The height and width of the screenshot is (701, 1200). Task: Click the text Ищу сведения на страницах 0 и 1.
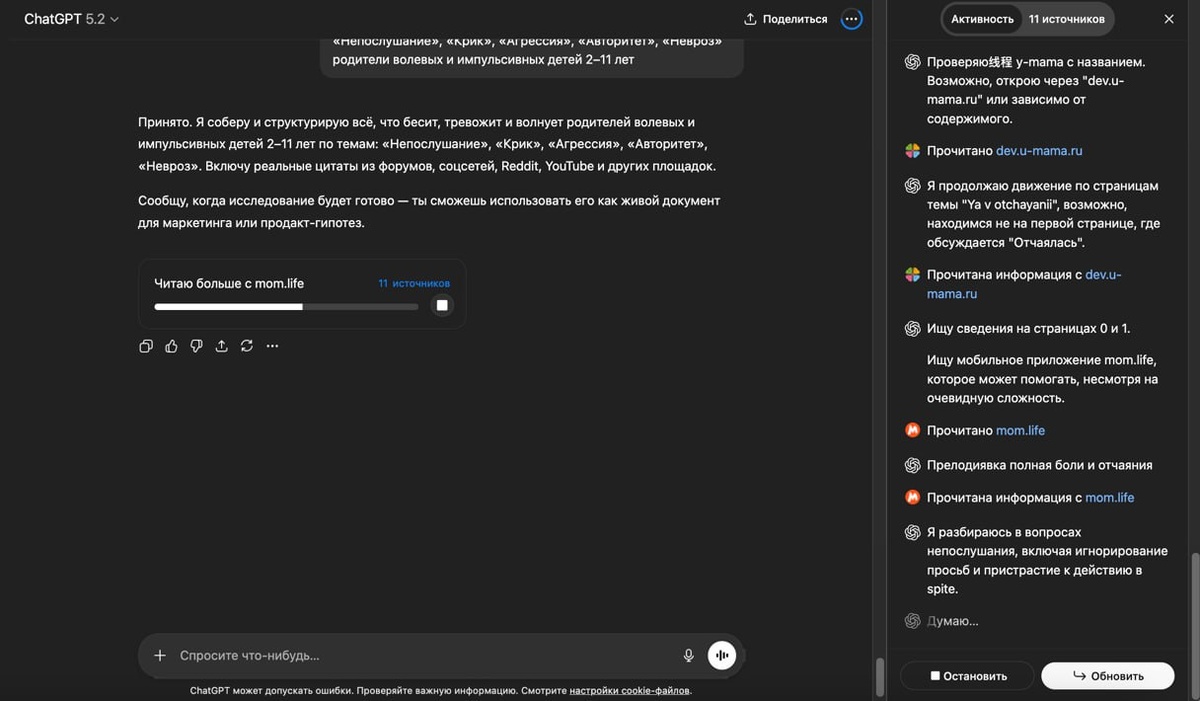1028,328
